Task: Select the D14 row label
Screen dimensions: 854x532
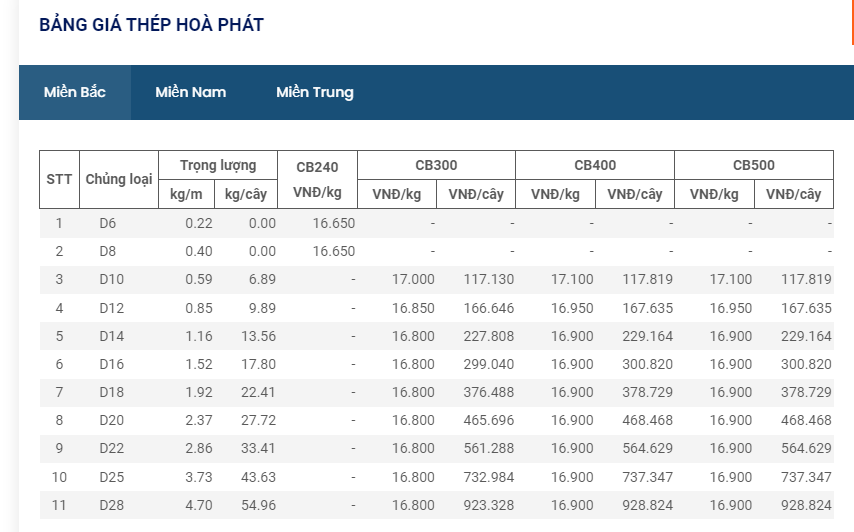Action: point(112,336)
